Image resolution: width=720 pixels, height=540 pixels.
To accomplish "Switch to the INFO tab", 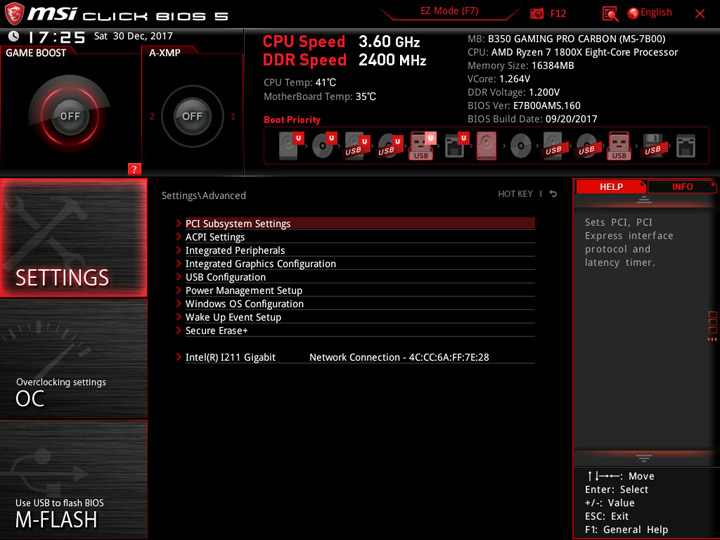I will [x=682, y=186].
